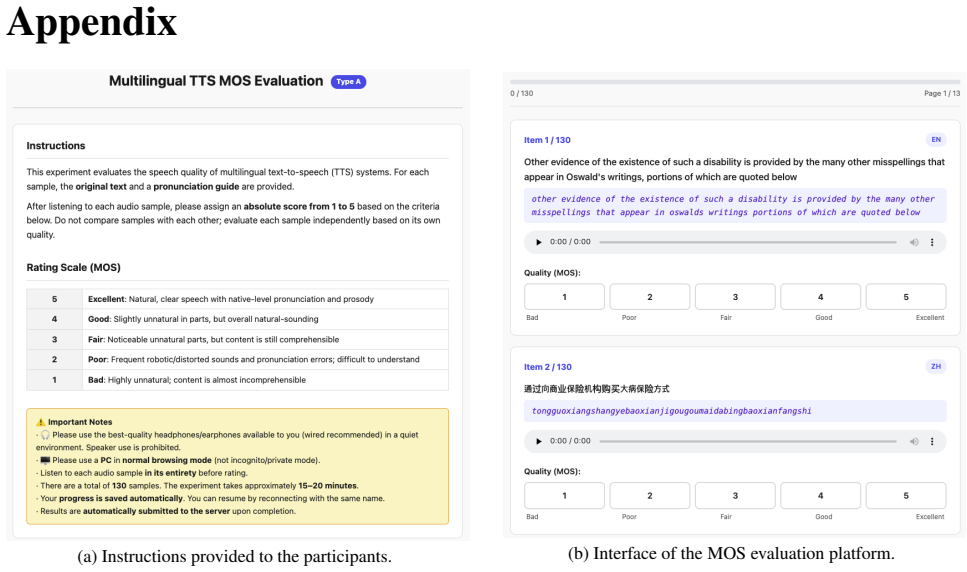Click the 'Poor: Frequent robotic' rating scale row
967x572 pixels.
point(237,359)
